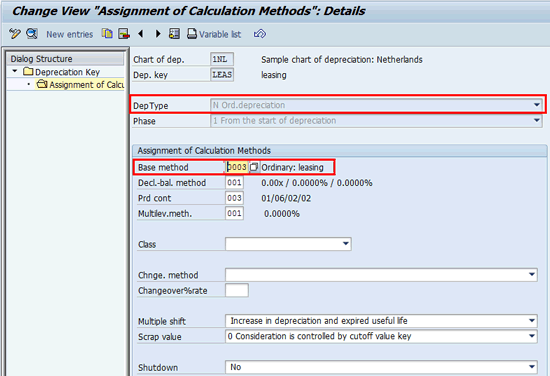Select the '01/06/02/02' value text
Screen dimensions: 550x376
click(x=286, y=198)
